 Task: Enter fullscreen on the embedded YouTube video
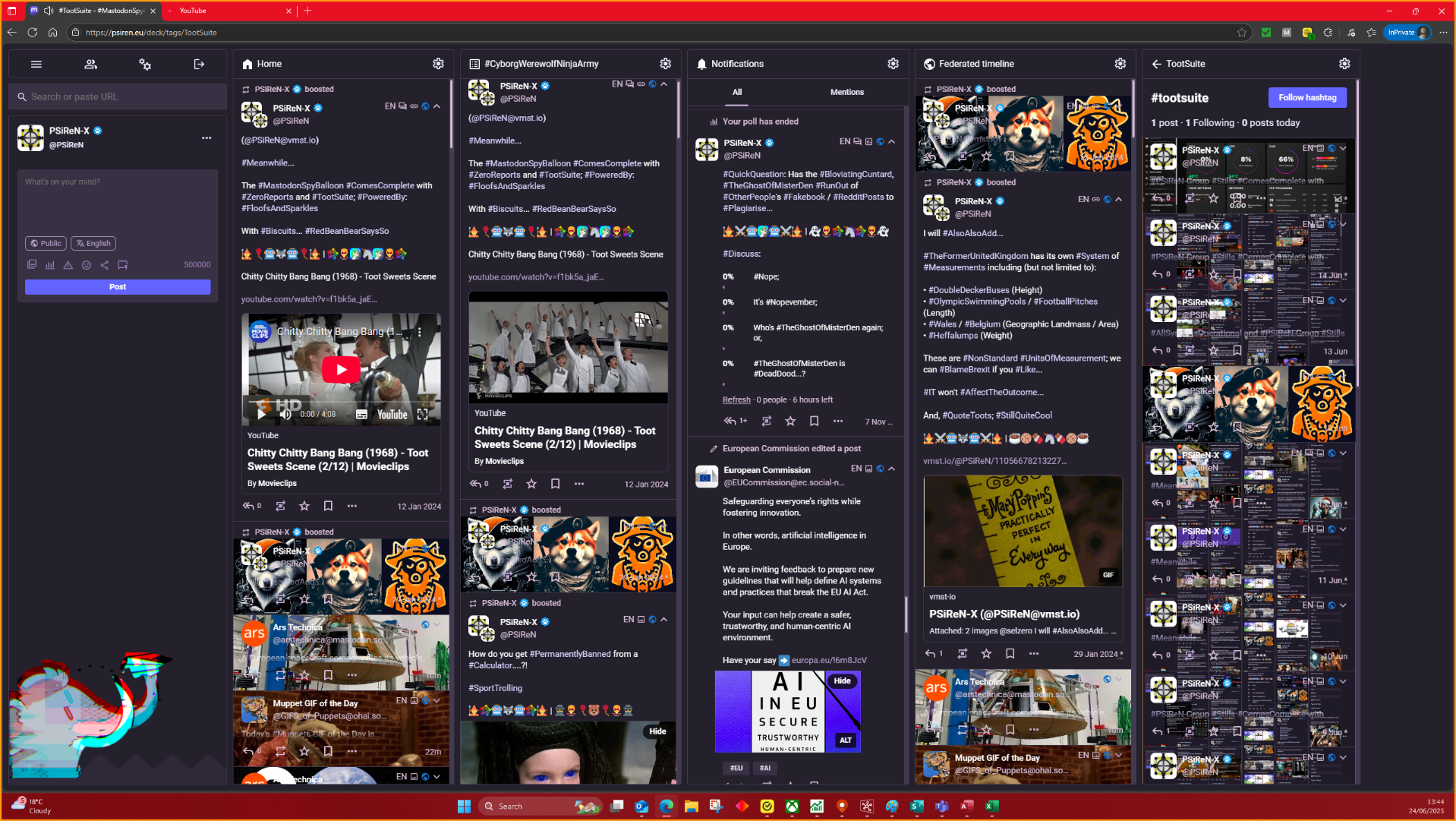[x=423, y=415]
